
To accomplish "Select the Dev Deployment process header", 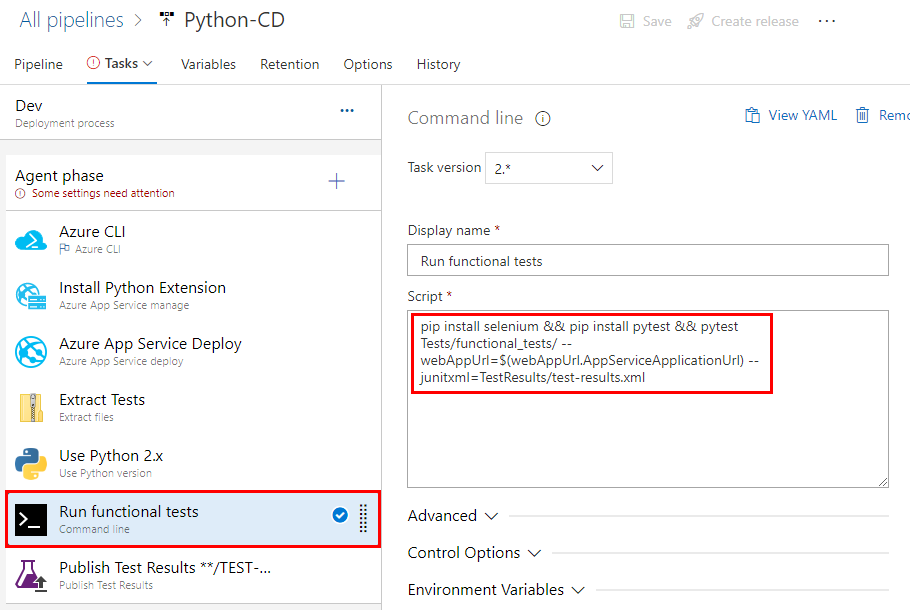I will tap(190, 113).
